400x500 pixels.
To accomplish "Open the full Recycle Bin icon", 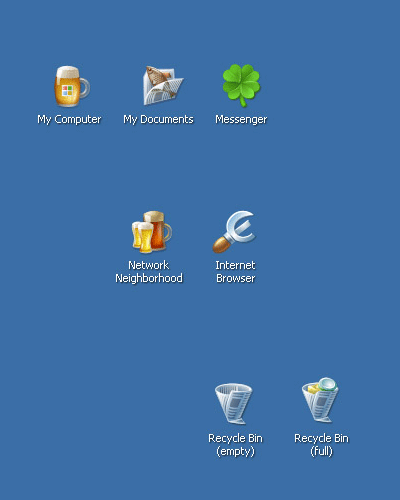I will coord(320,400).
